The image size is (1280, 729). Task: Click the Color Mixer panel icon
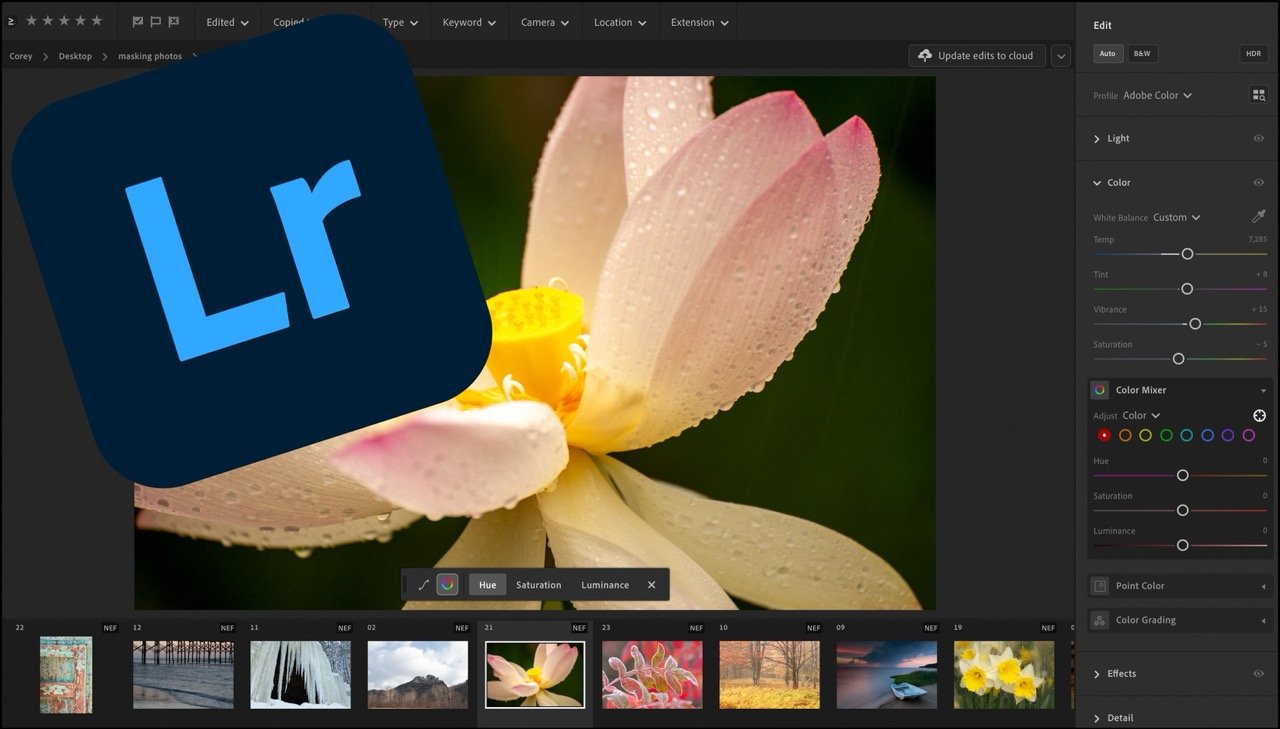(1100, 390)
